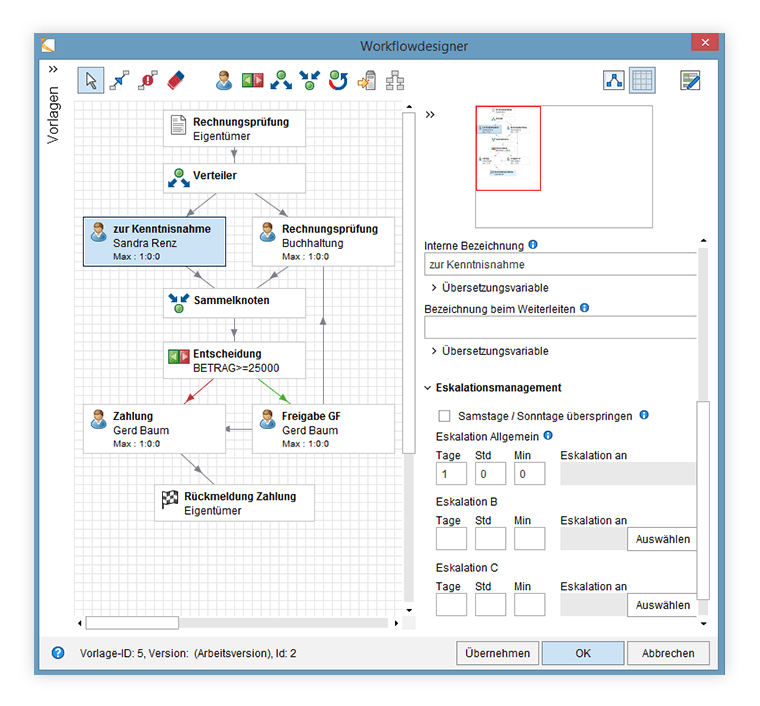Screen dimensions: 760x706
Task: Expand the Vorlagen side panel
Action: pos(53,70)
